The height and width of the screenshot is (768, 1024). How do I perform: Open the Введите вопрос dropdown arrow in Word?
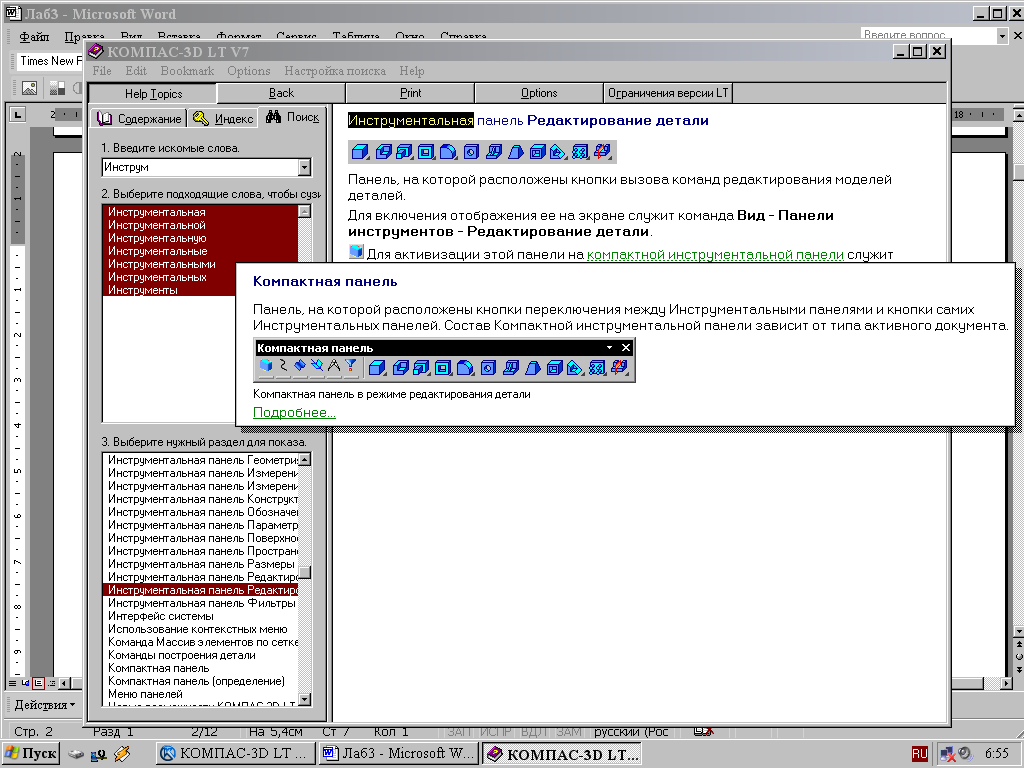click(x=1002, y=37)
